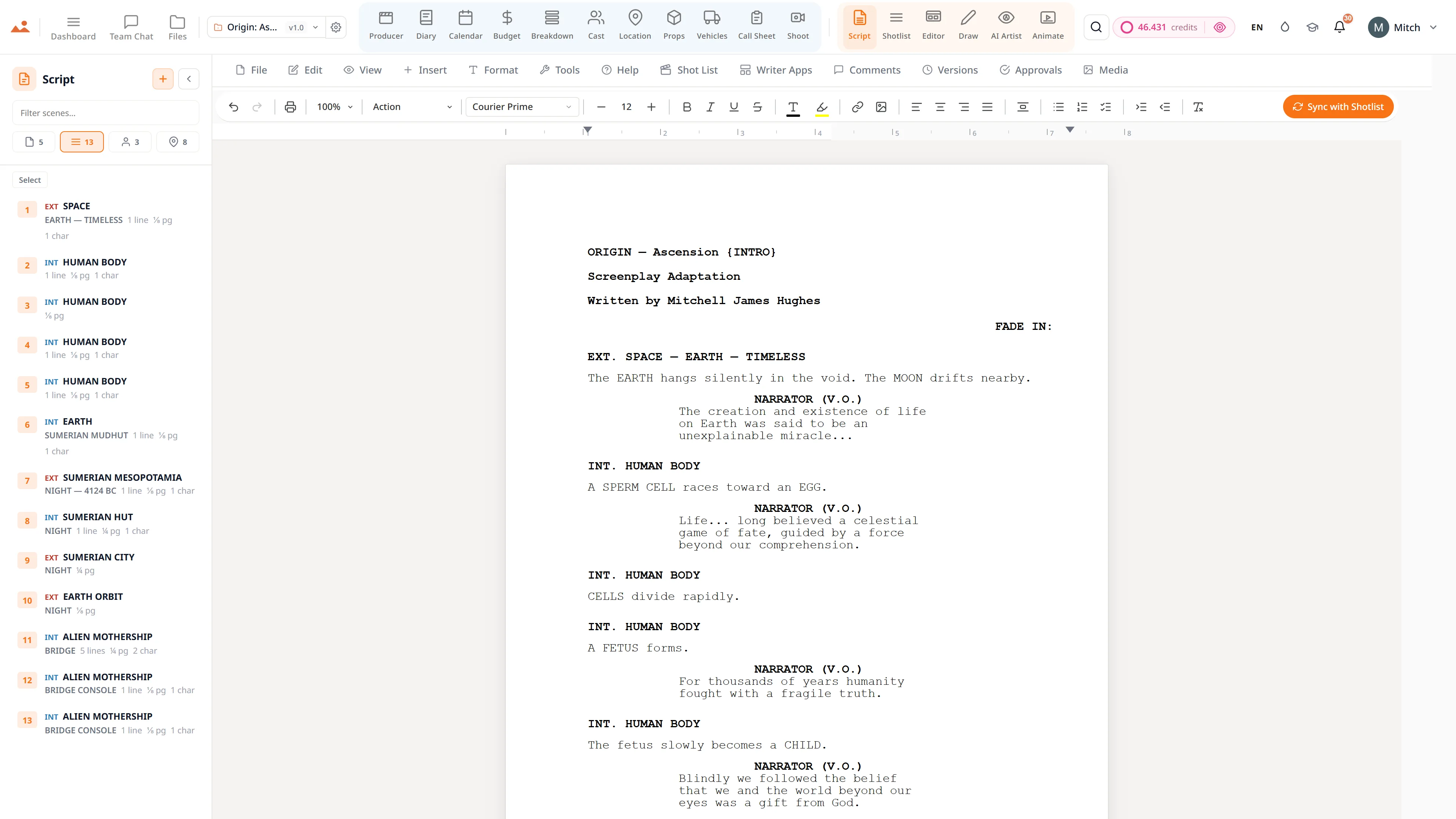This screenshot has width=1456, height=819.
Task: Toggle credits visibility eye icon
Action: pos(1220,27)
